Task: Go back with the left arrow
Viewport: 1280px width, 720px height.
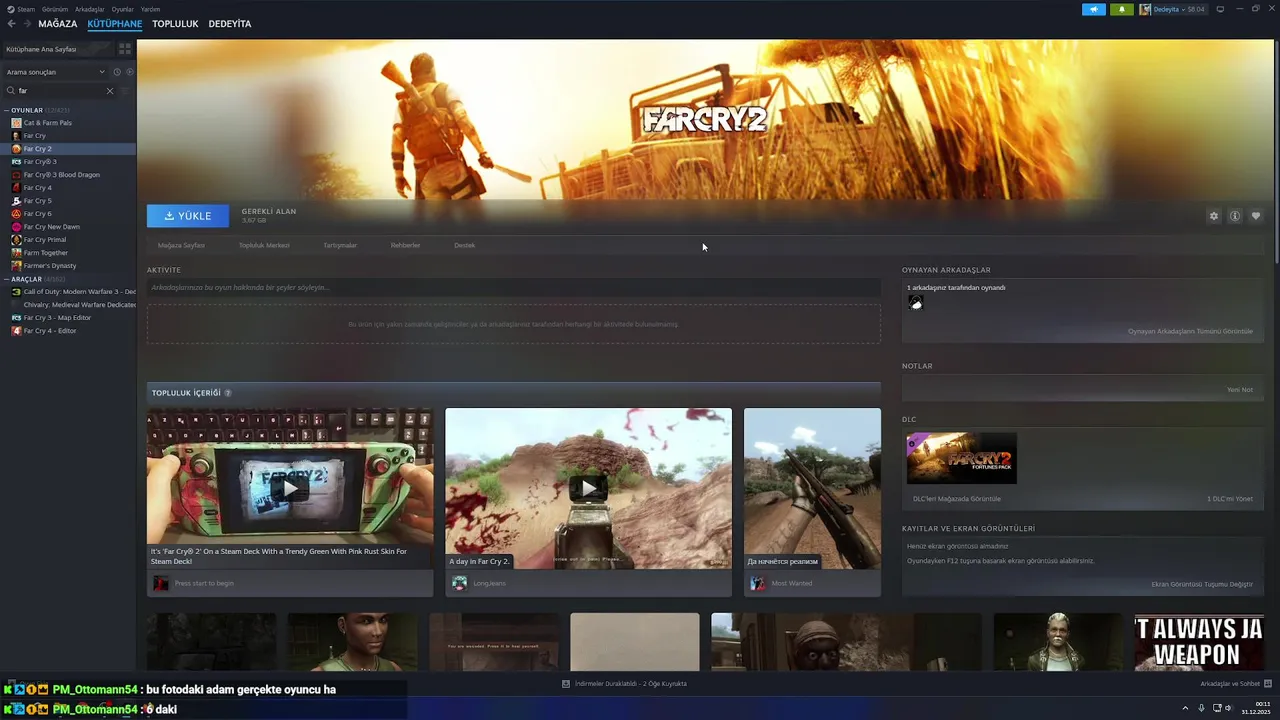Action: [x=12, y=24]
